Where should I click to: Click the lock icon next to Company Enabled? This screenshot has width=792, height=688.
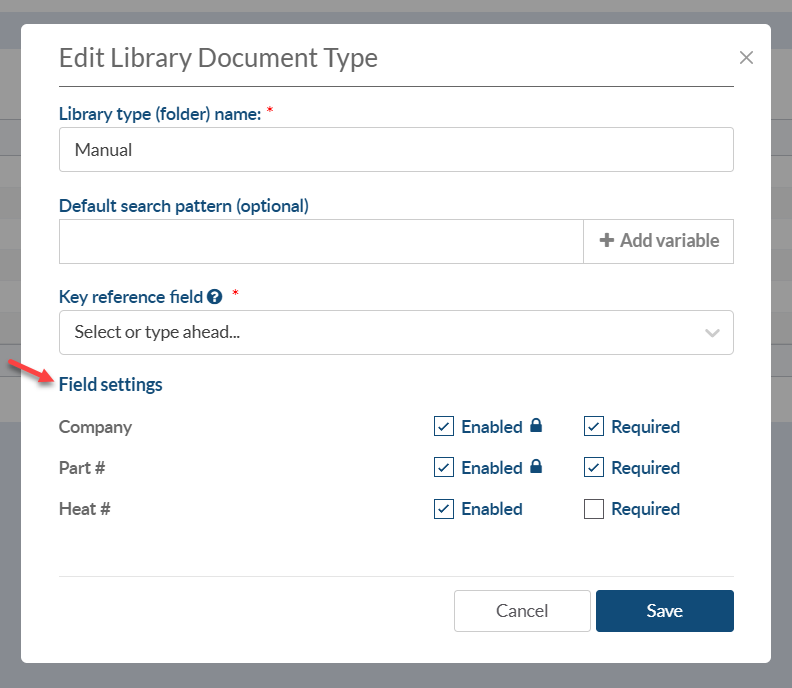click(x=536, y=426)
